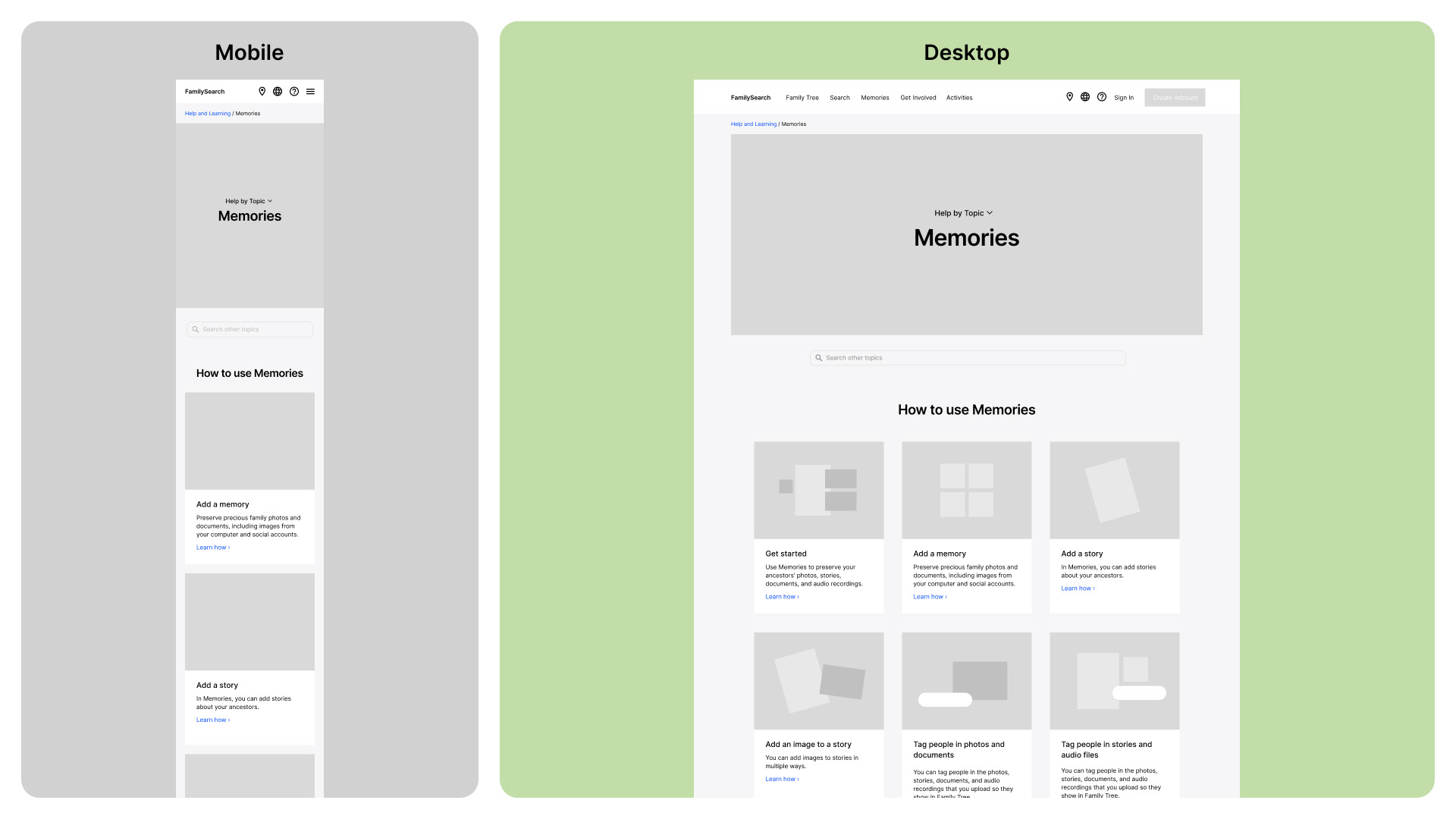Click FamilySearch logo in mobile header

pos(205,92)
